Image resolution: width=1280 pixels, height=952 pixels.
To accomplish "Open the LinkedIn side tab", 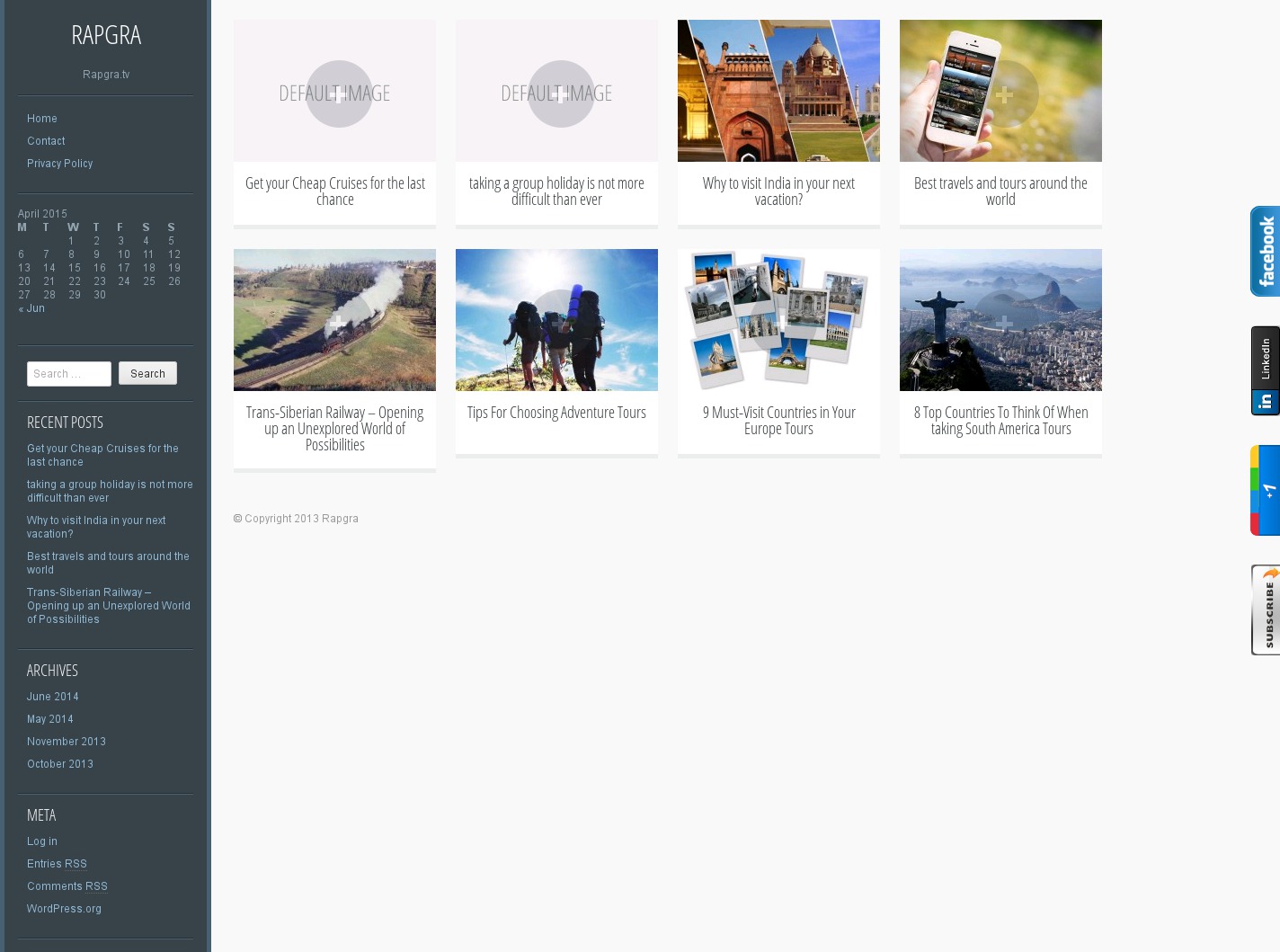I will pyautogui.click(x=1266, y=370).
